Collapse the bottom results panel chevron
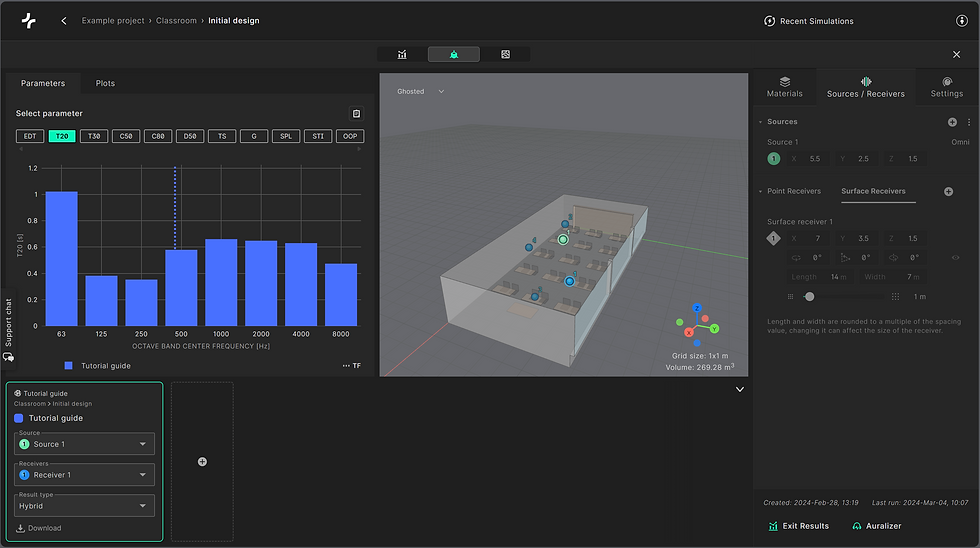Viewport: 980px width, 548px height. (x=739, y=389)
